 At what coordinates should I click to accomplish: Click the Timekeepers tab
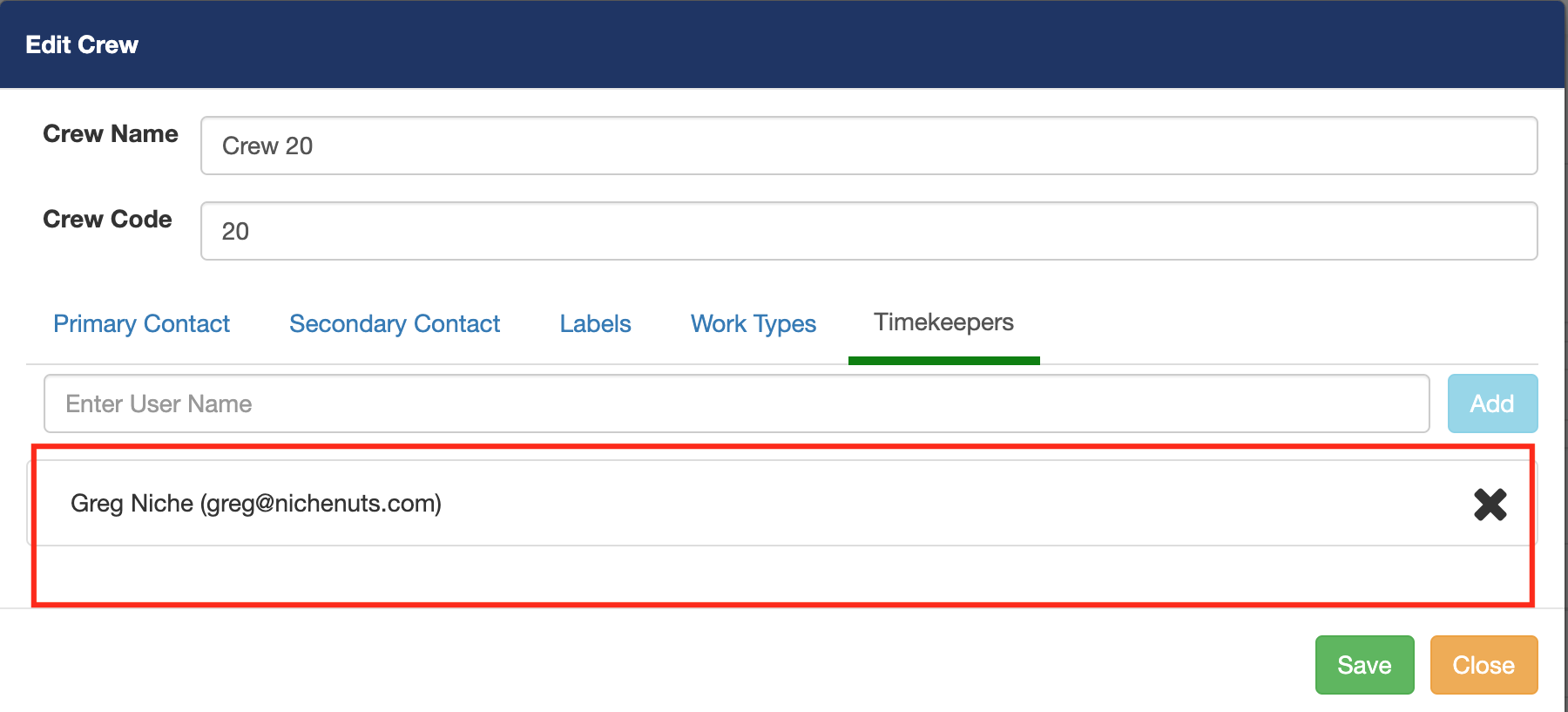(943, 322)
